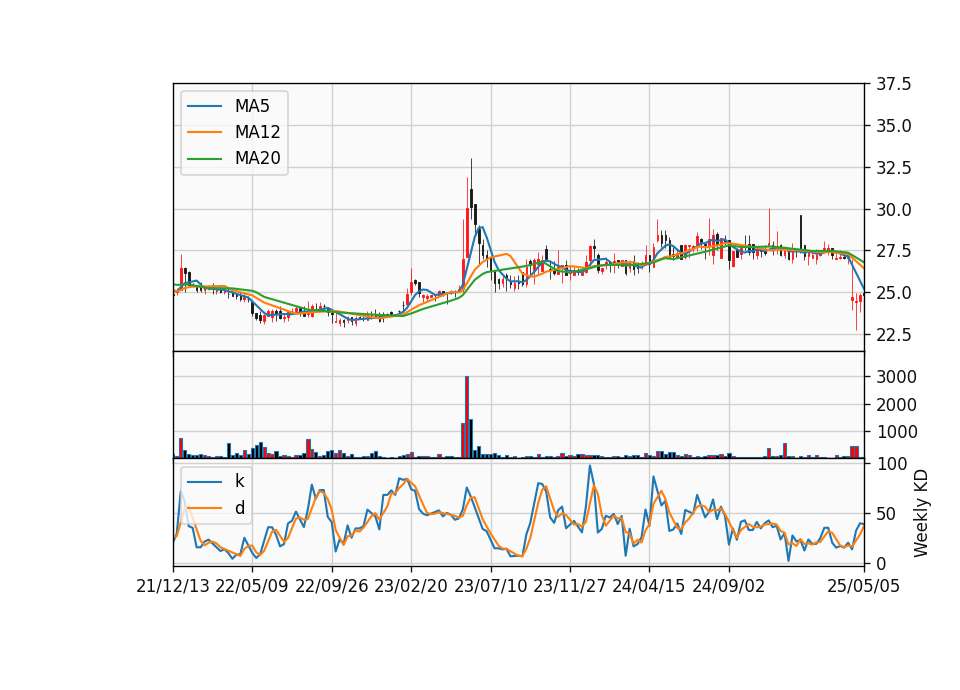The height and width of the screenshot is (690, 960).
Task: Click the 3000 volume axis label
Action: [x=896, y=377]
